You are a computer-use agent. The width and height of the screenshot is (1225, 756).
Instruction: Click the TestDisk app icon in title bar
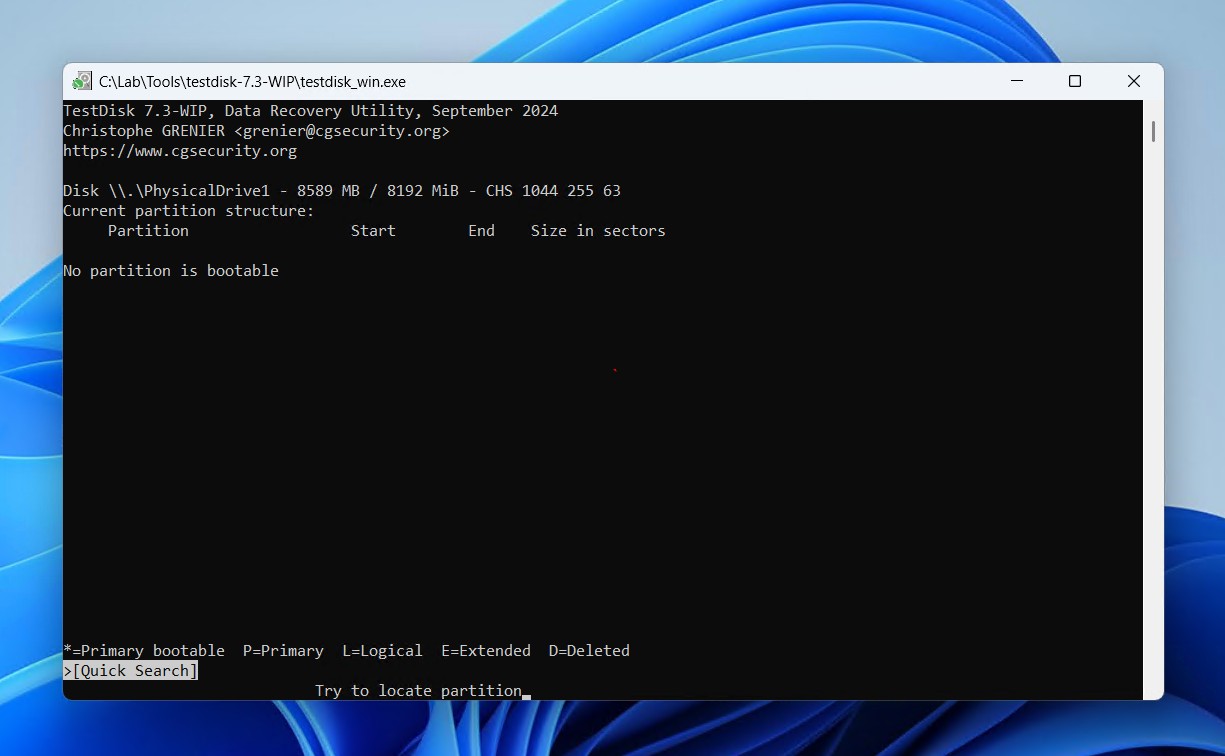(x=82, y=82)
